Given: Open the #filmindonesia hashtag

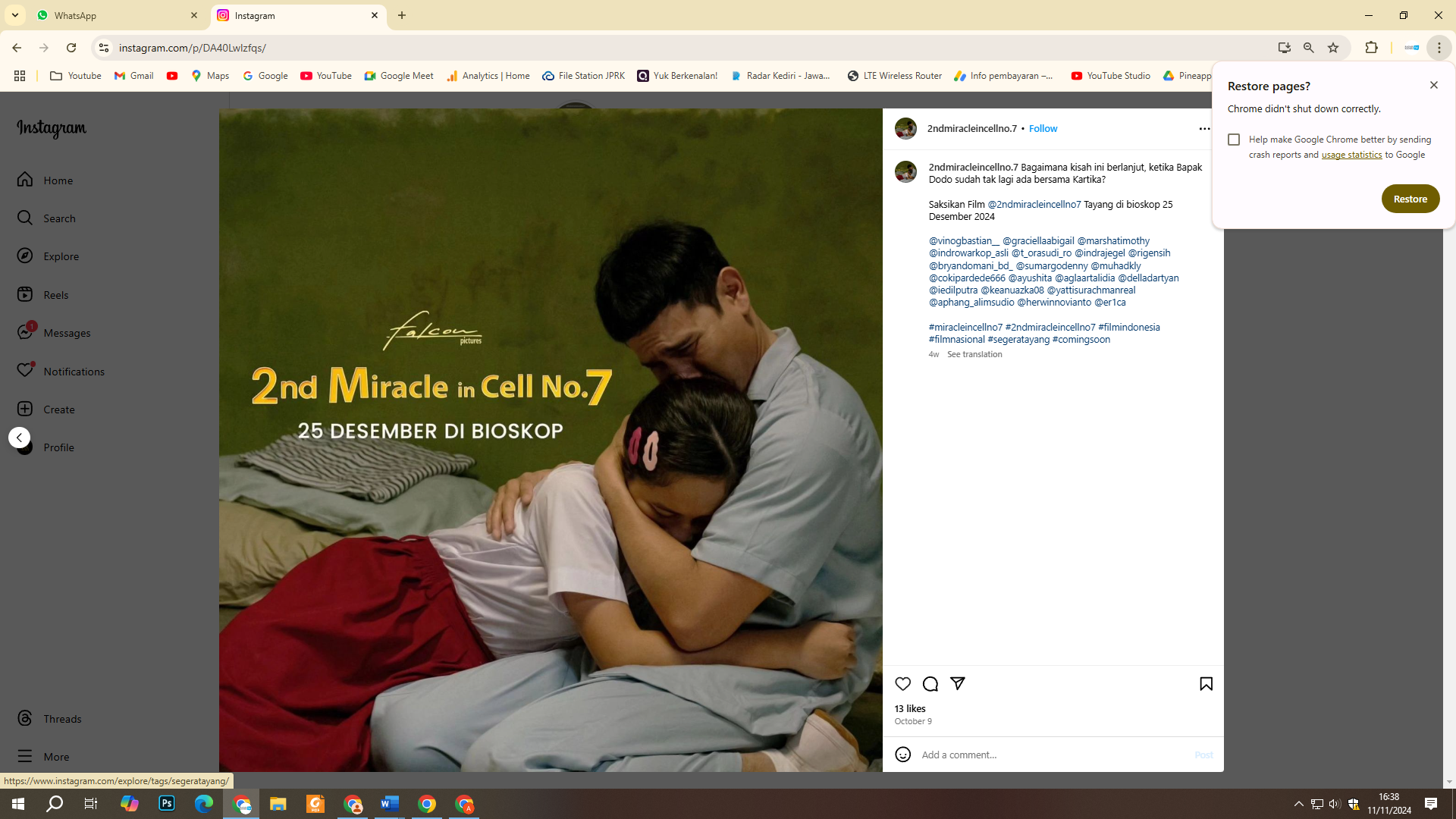Looking at the screenshot, I should [x=1128, y=328].
